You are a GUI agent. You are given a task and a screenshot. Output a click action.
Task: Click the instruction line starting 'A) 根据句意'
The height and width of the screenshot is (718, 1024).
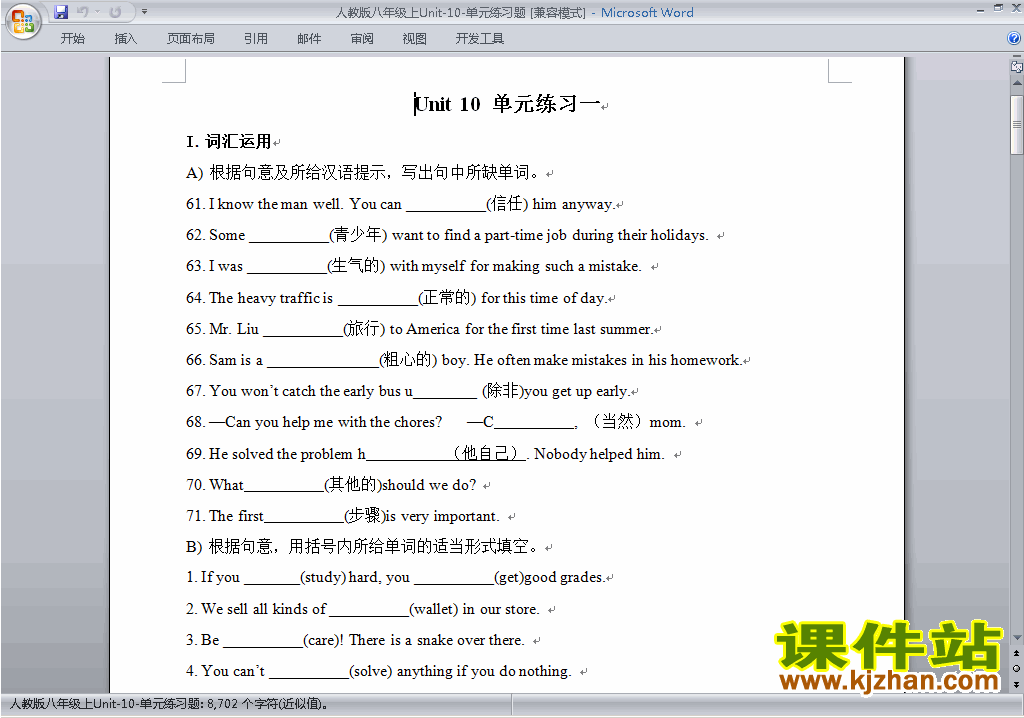[x=365, y=172]
